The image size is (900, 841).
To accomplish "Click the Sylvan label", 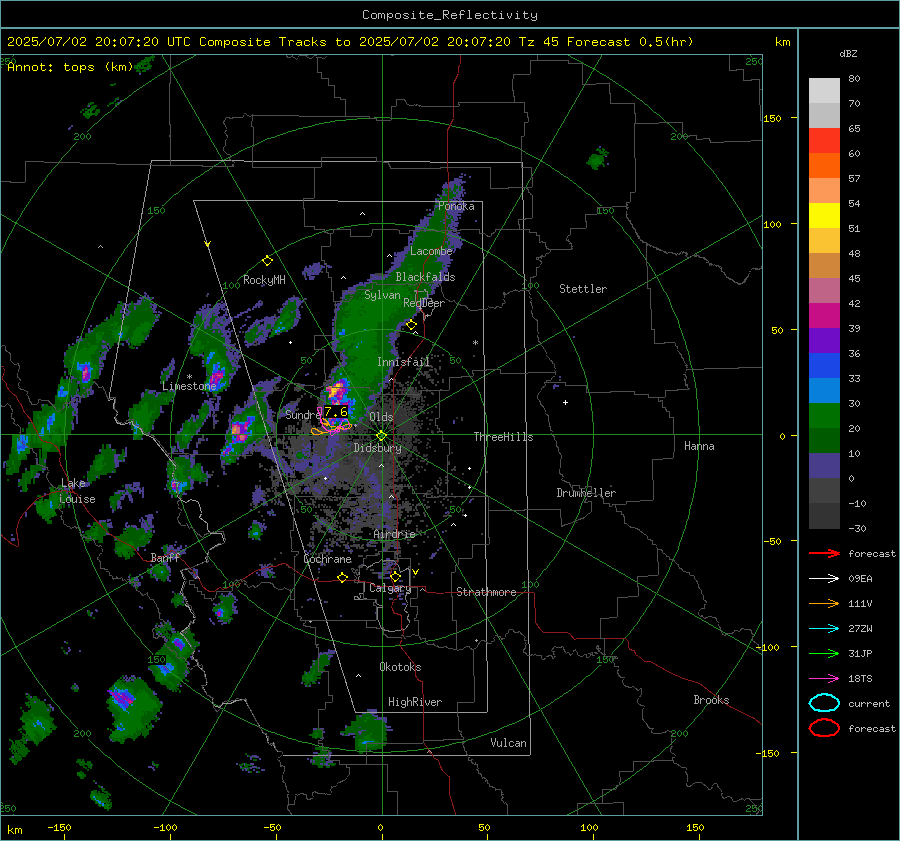I will pyautogui.click(x=382, y=295).
